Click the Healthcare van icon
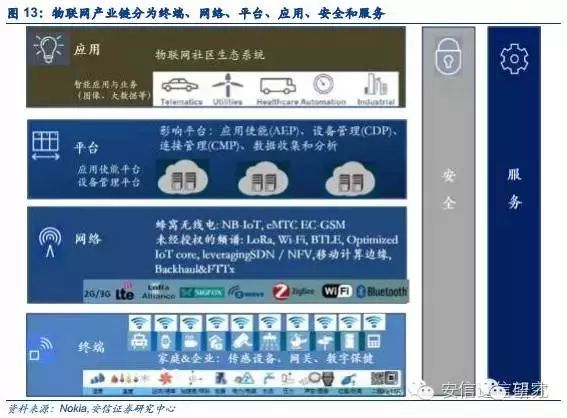Image resolution: width=567 pixels, height=418 pixels. 278,86
